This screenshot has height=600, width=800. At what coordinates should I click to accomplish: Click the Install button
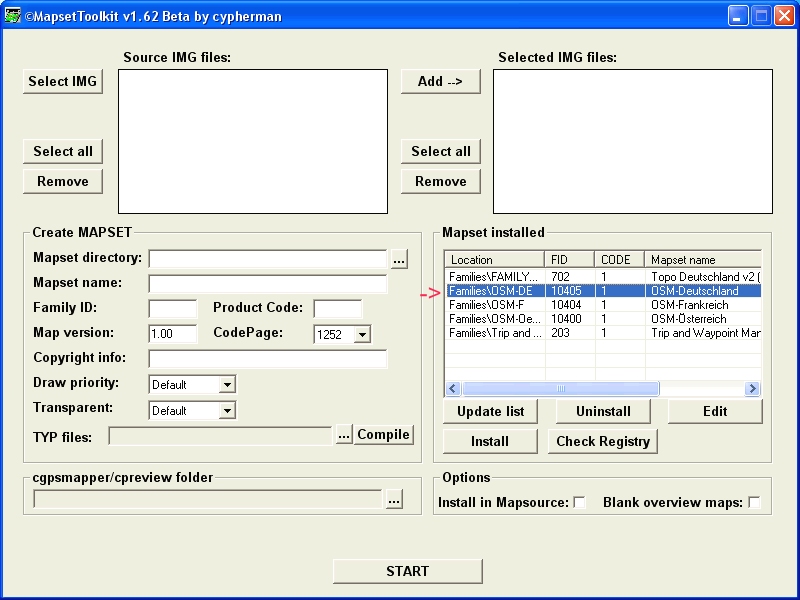[490, 441]
